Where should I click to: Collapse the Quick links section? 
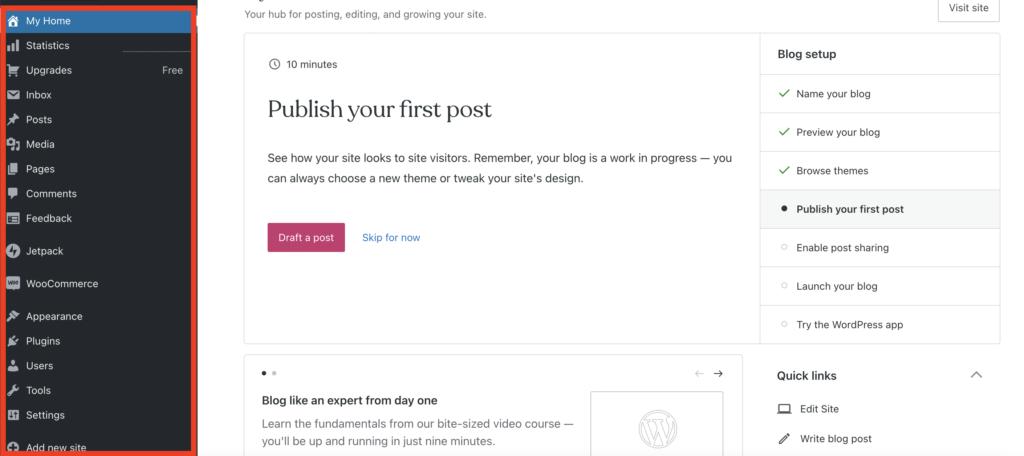coord(976,375)
